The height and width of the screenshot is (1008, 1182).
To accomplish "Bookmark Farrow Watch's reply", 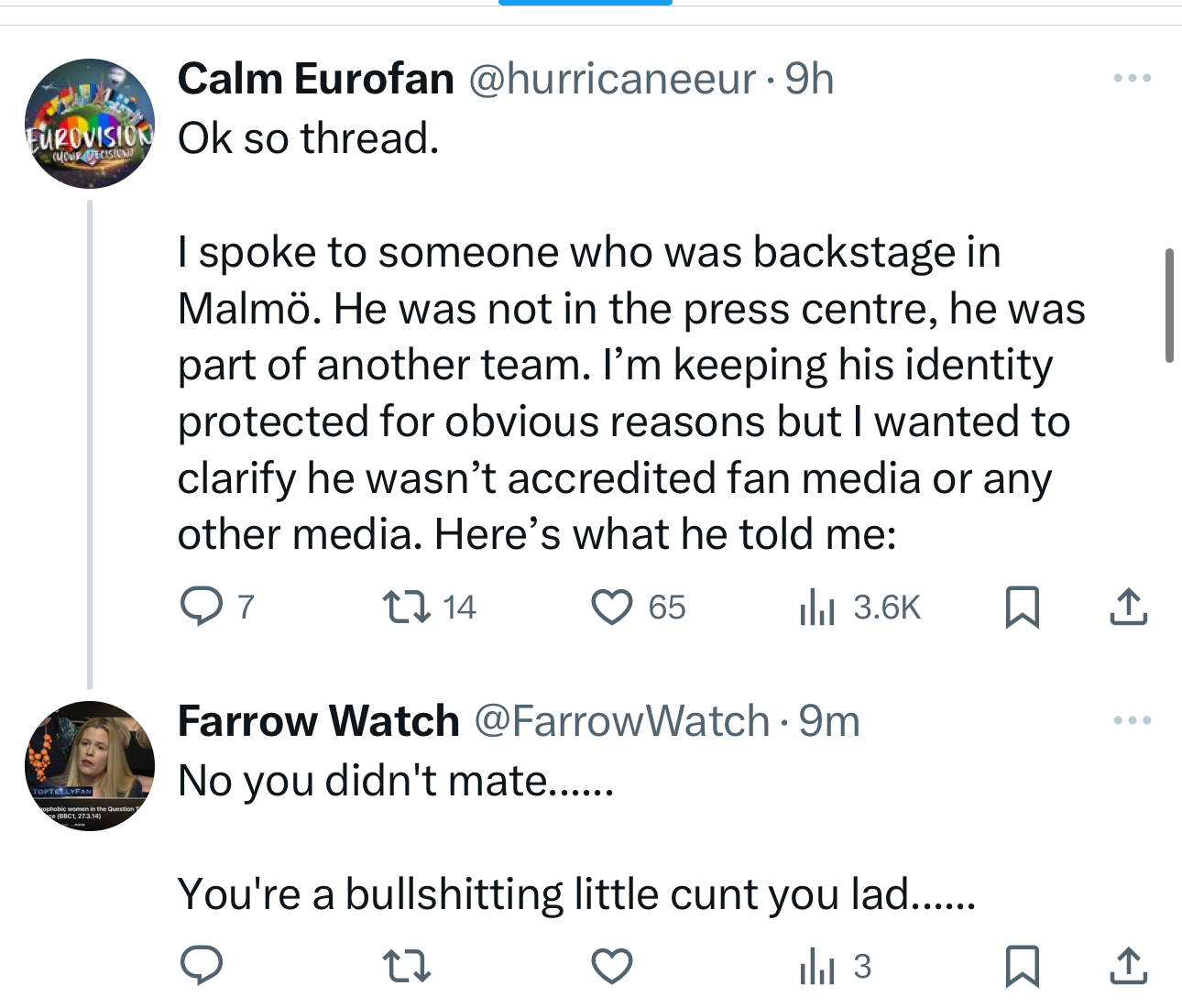I will pos(1023,966).
